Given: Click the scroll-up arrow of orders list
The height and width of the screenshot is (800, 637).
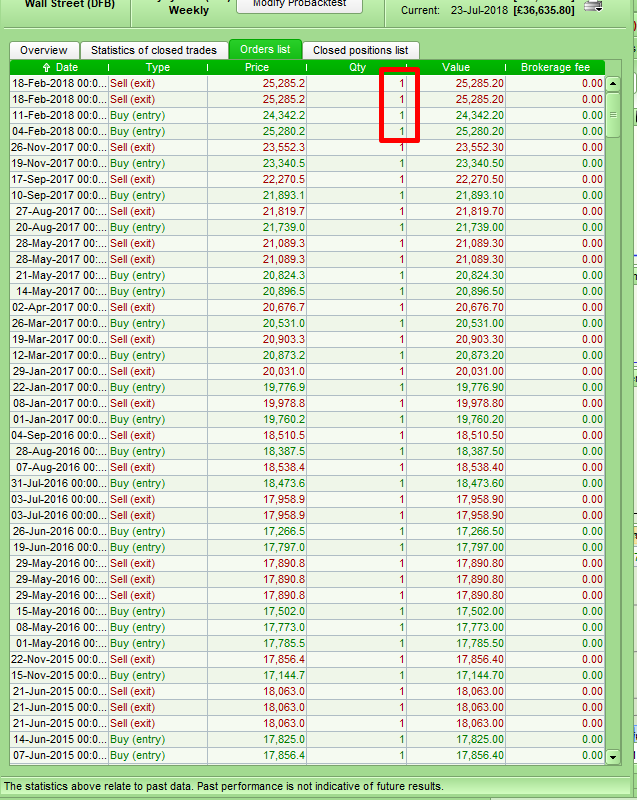Looking at the screenshot, I should 613,83.
